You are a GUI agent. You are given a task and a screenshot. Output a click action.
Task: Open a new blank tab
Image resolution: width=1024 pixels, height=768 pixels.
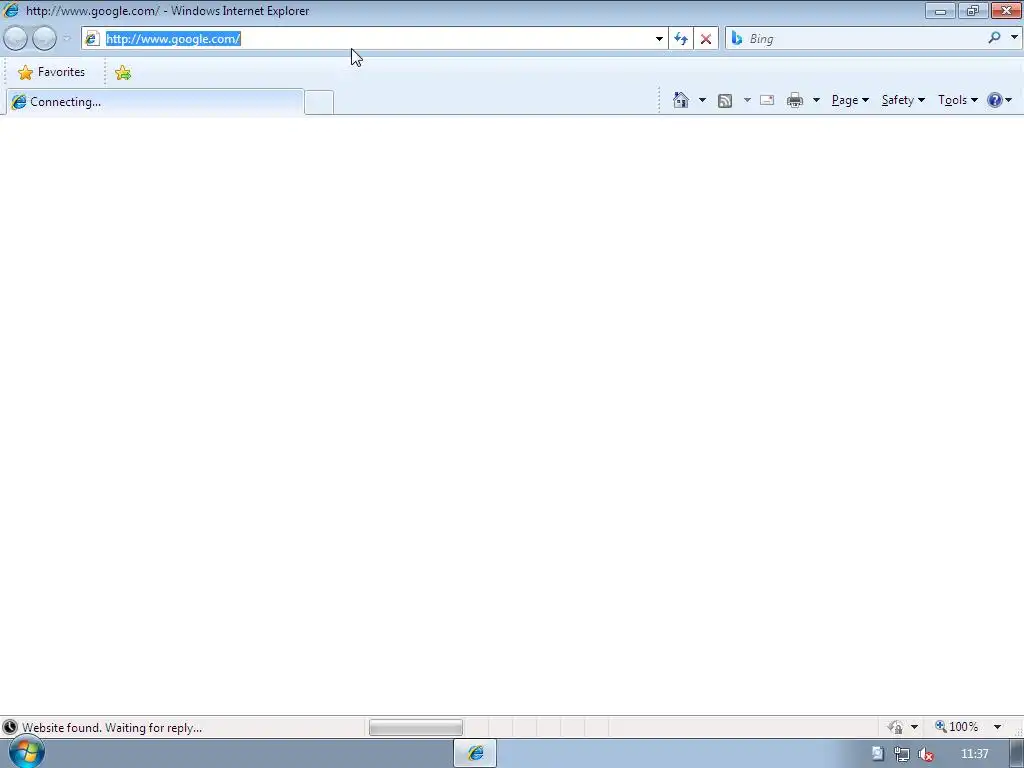[x=319, y=103]
